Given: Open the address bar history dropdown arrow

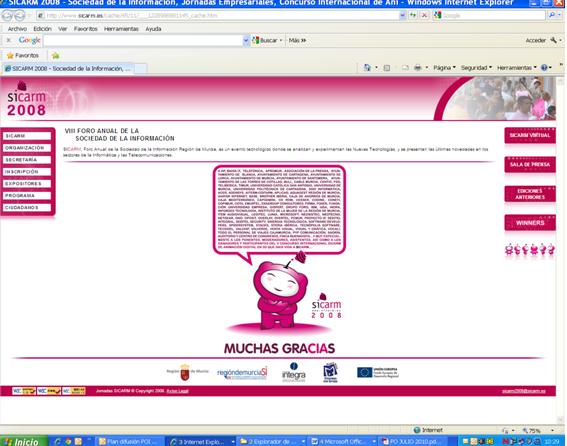Looking at the screenshot, I should click(402, 15).
